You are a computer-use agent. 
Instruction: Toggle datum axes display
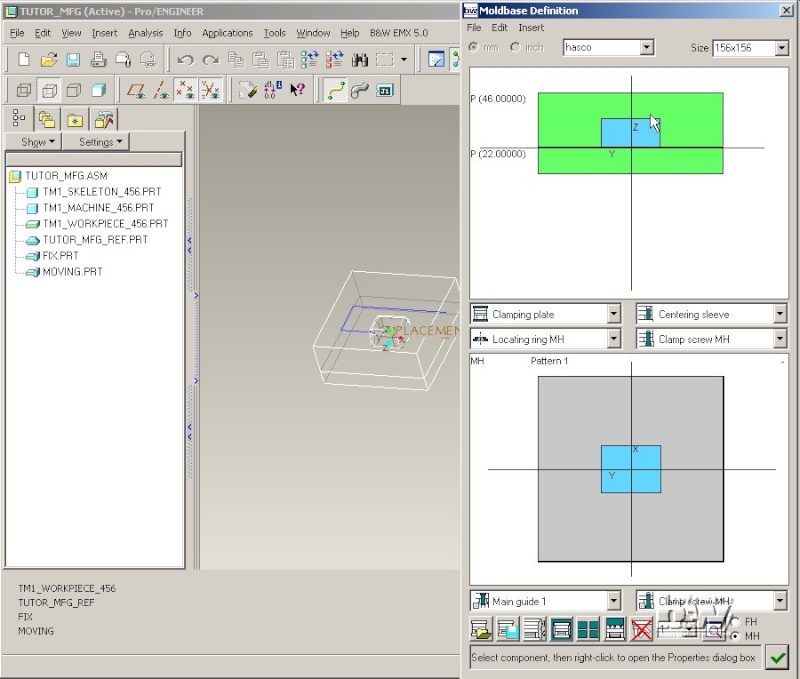[161, 91]
